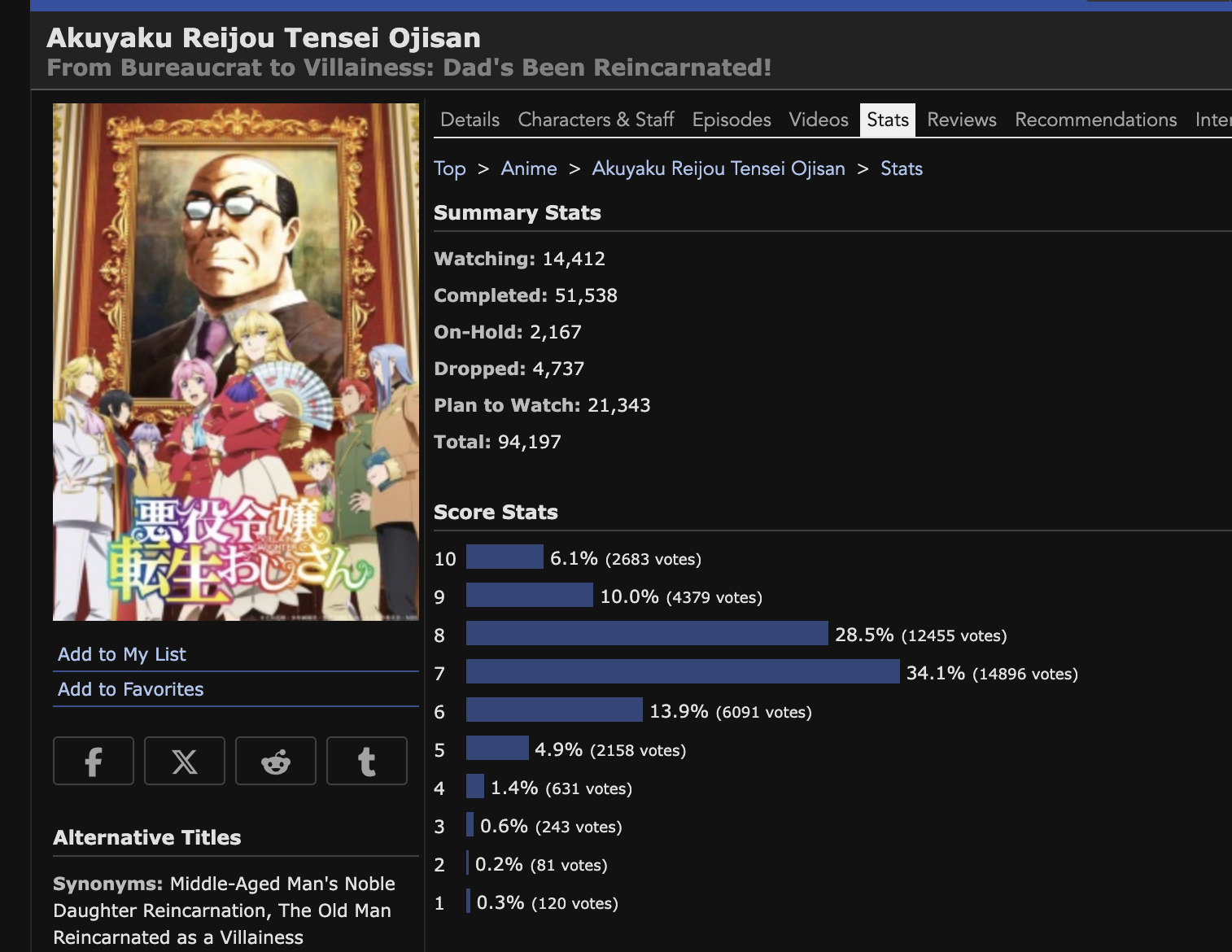Screen dimensions: 1232x952
Task: Click Add to Favorites
Action: pyautogui.click(x=131, y=689)
